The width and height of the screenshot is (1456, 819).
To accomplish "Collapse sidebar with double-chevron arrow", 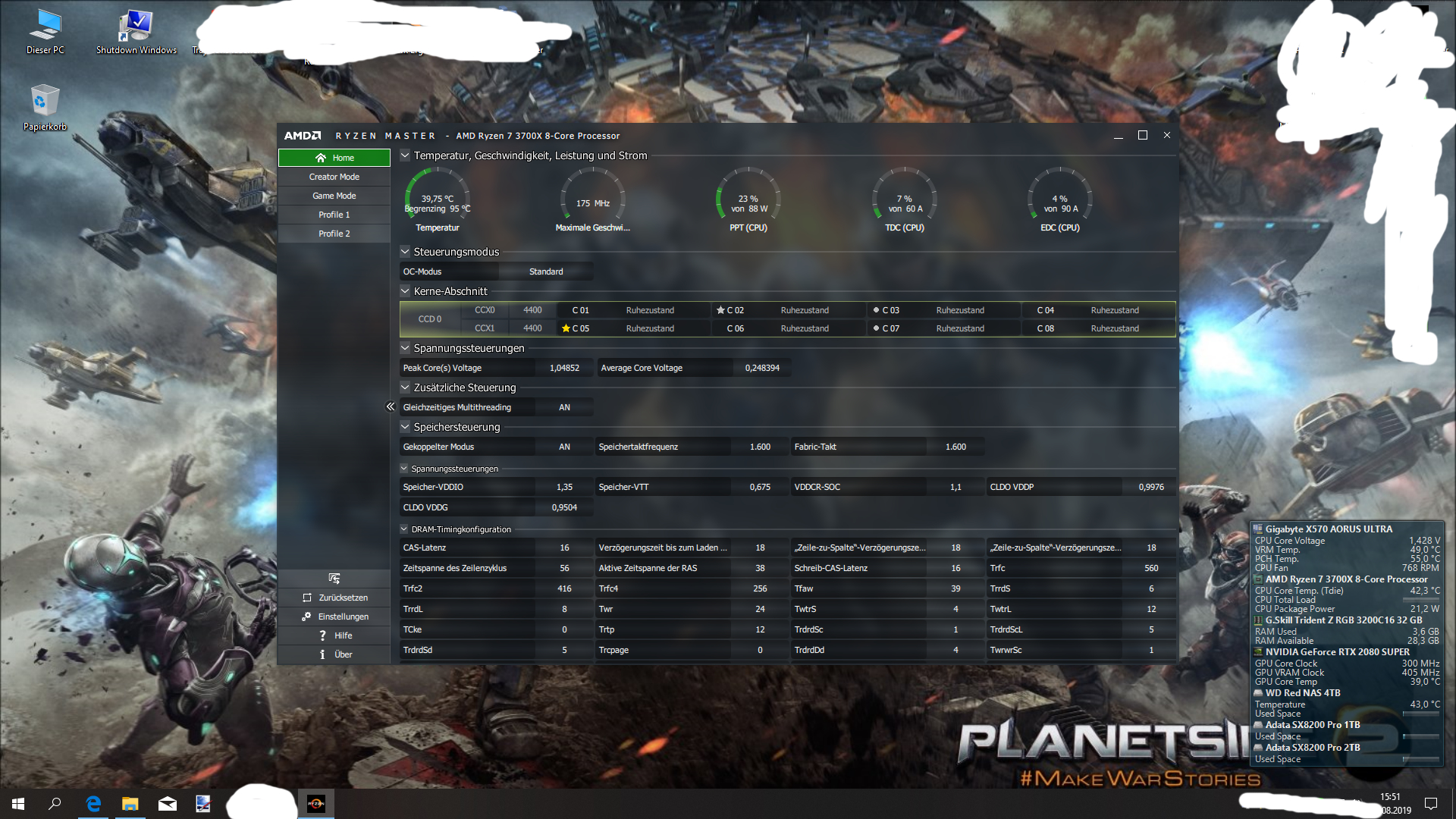I will tap(391, 407).
